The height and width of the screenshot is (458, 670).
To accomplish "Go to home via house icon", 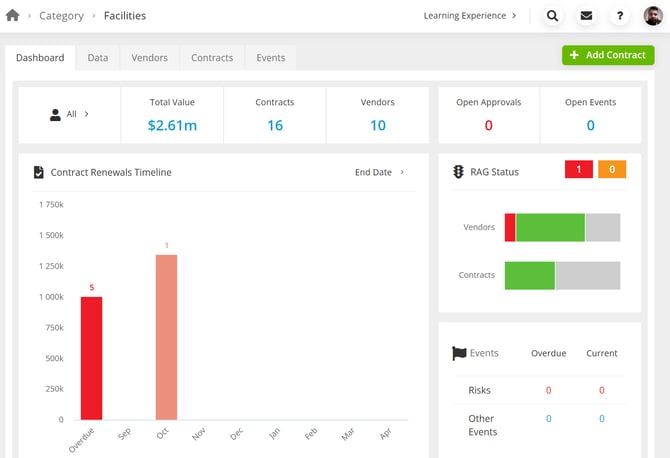I will [12, 15].
